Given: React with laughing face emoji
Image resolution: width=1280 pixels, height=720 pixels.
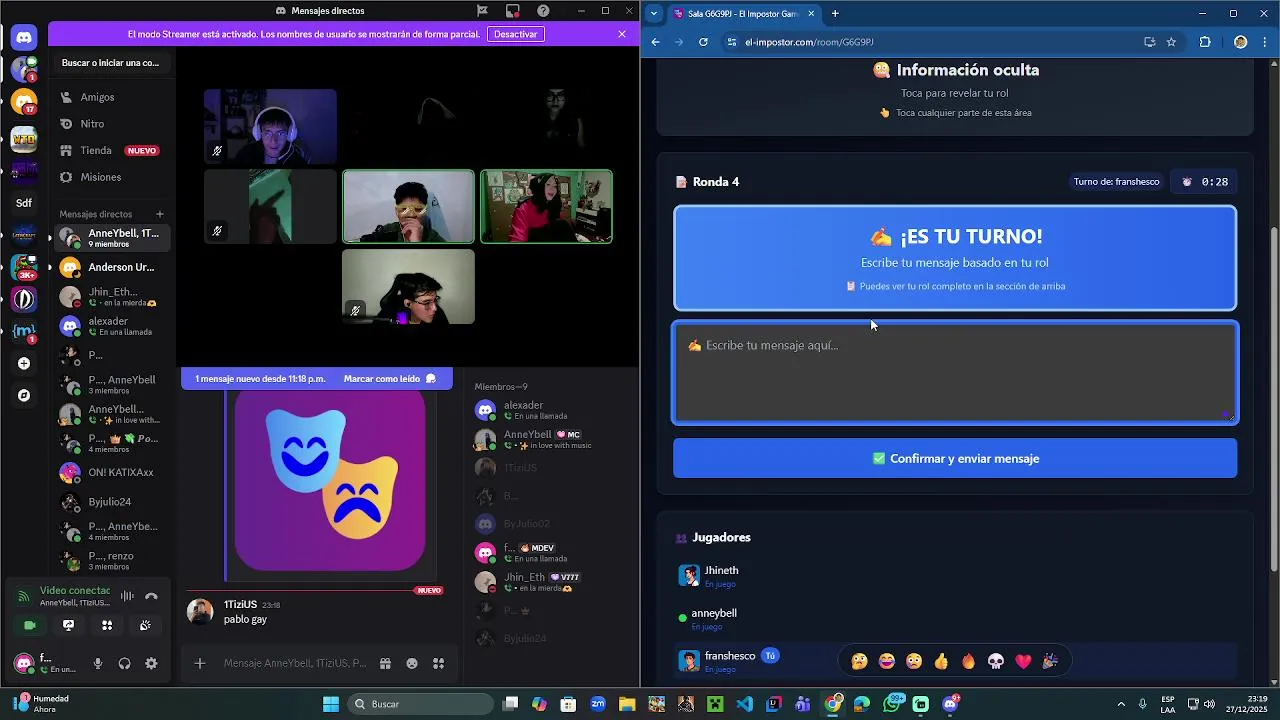Looking at the screenshot, I should (887, 661).
